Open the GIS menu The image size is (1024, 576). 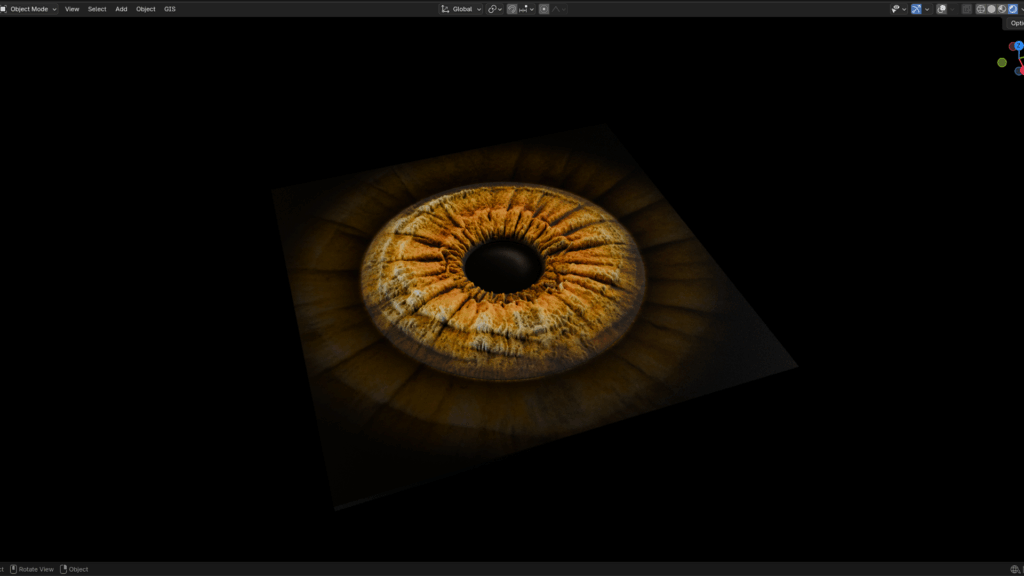(x=170, y=9)
